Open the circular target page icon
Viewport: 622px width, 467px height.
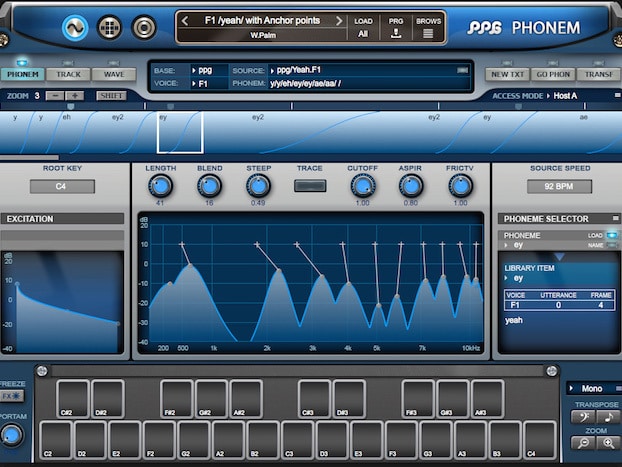144,27
